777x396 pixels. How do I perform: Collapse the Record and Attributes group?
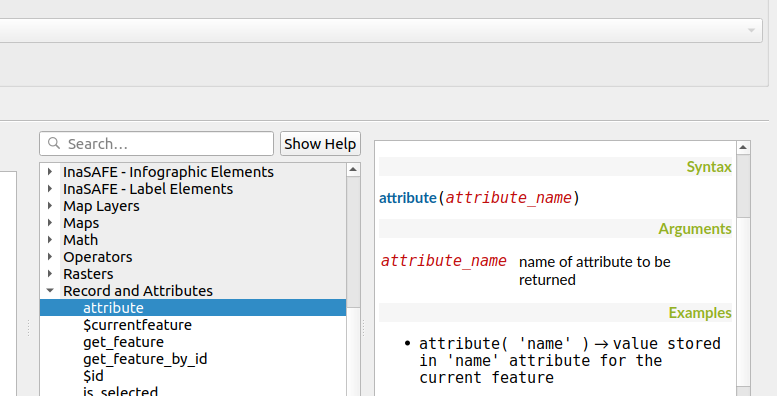click(50, 290)
